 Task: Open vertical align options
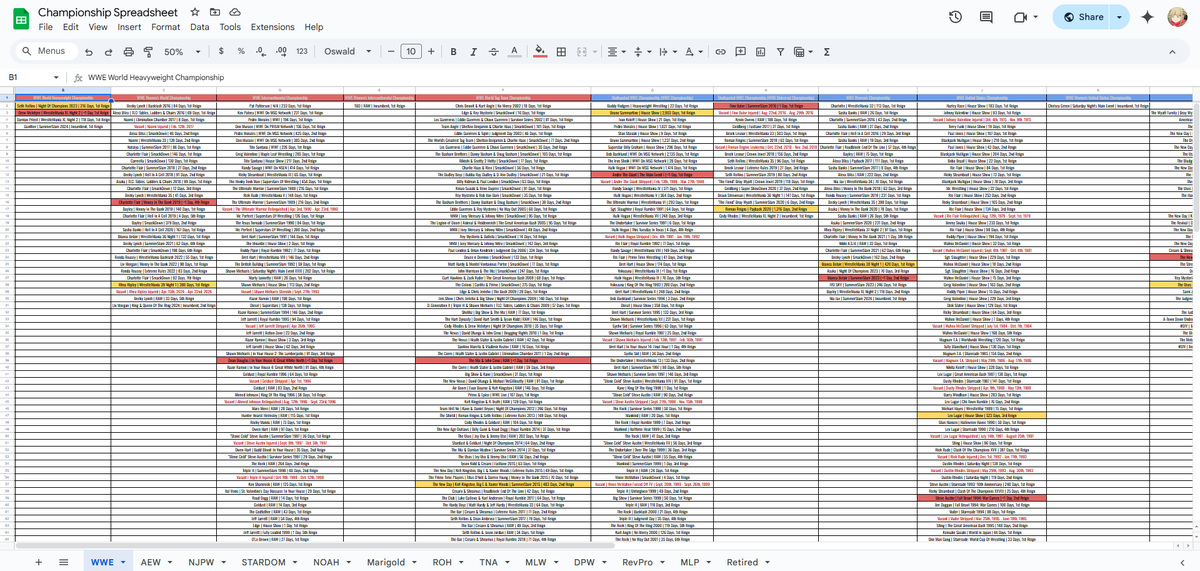pyautogui.click(x=642, y=52)
